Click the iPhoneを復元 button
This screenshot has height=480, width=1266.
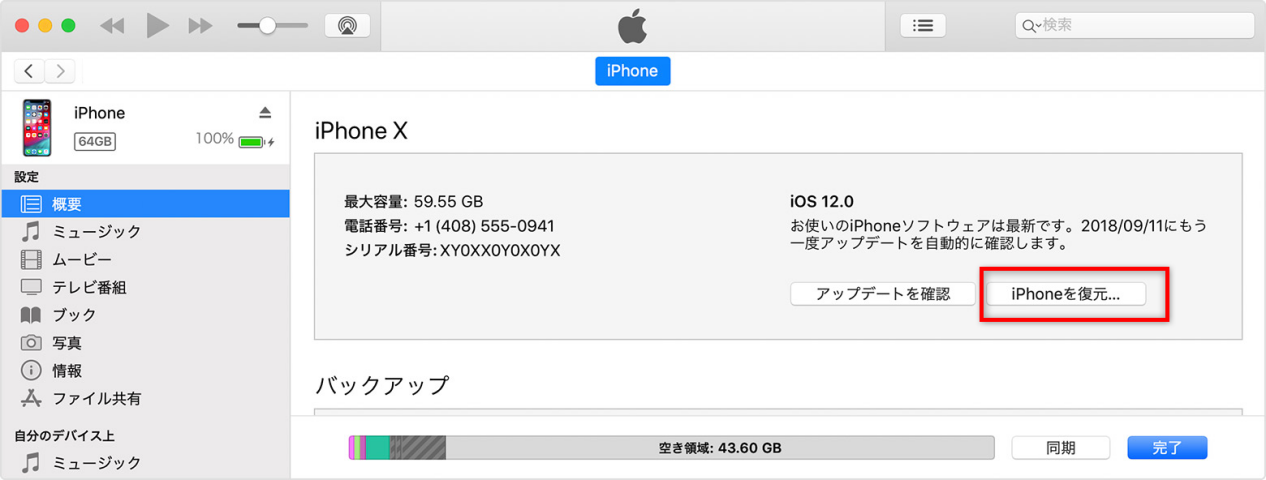(1065, 294)
